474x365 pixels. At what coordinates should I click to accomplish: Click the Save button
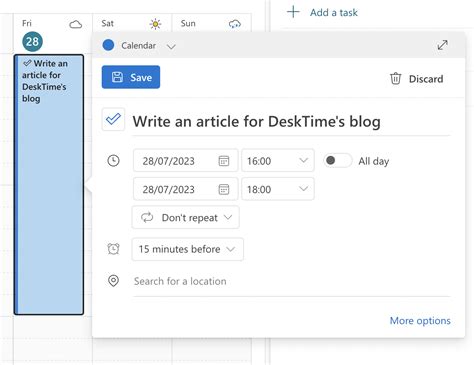[131, 77]
